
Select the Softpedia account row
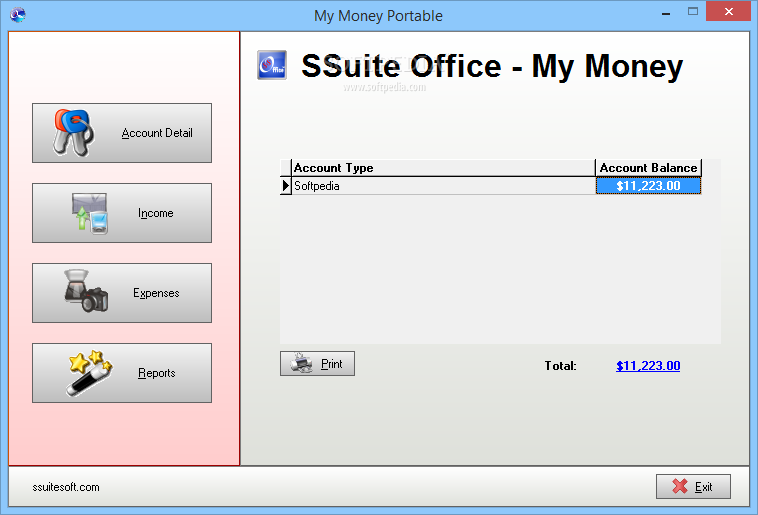pos(442,186)
